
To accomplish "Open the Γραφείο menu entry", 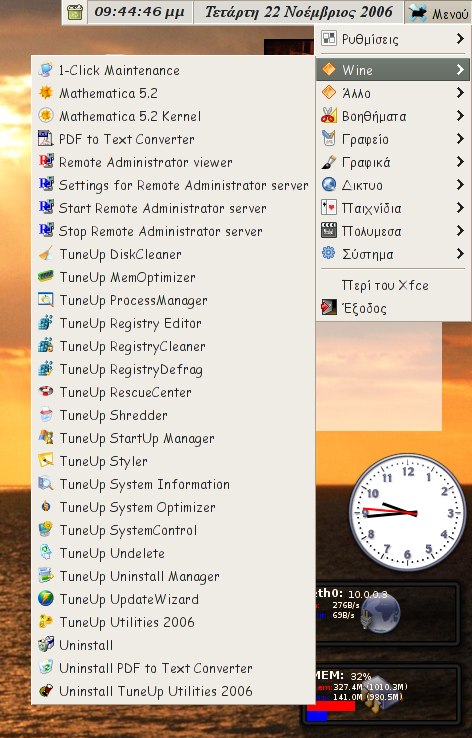I will (393, 139).
